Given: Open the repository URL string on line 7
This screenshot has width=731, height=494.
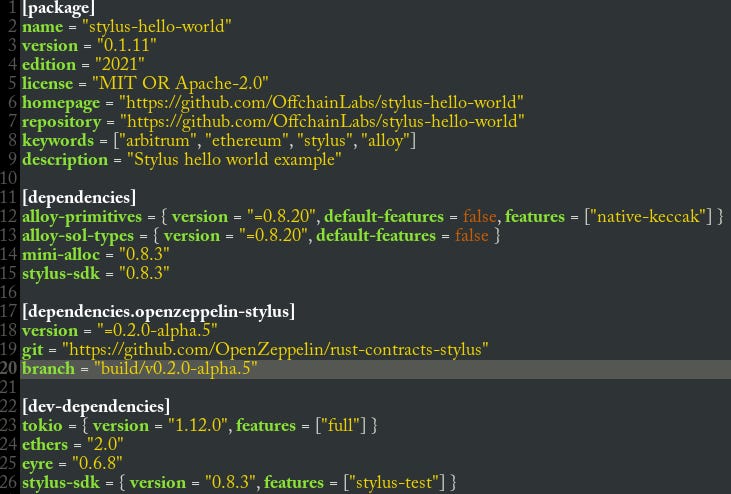Looking at the screenshot, I should [x=322, y=122].
